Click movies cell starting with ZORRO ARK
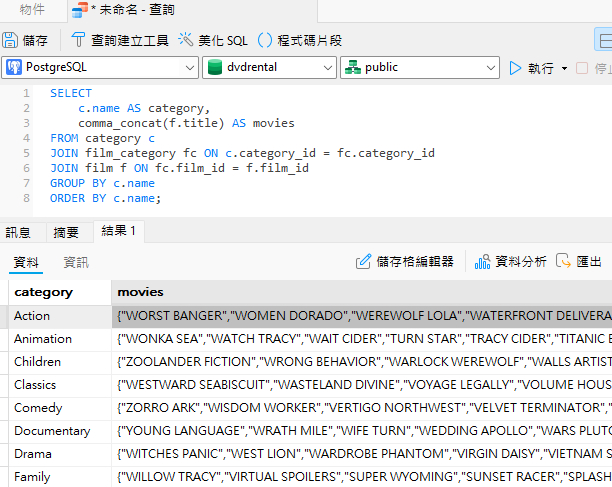 pos(361,408)
